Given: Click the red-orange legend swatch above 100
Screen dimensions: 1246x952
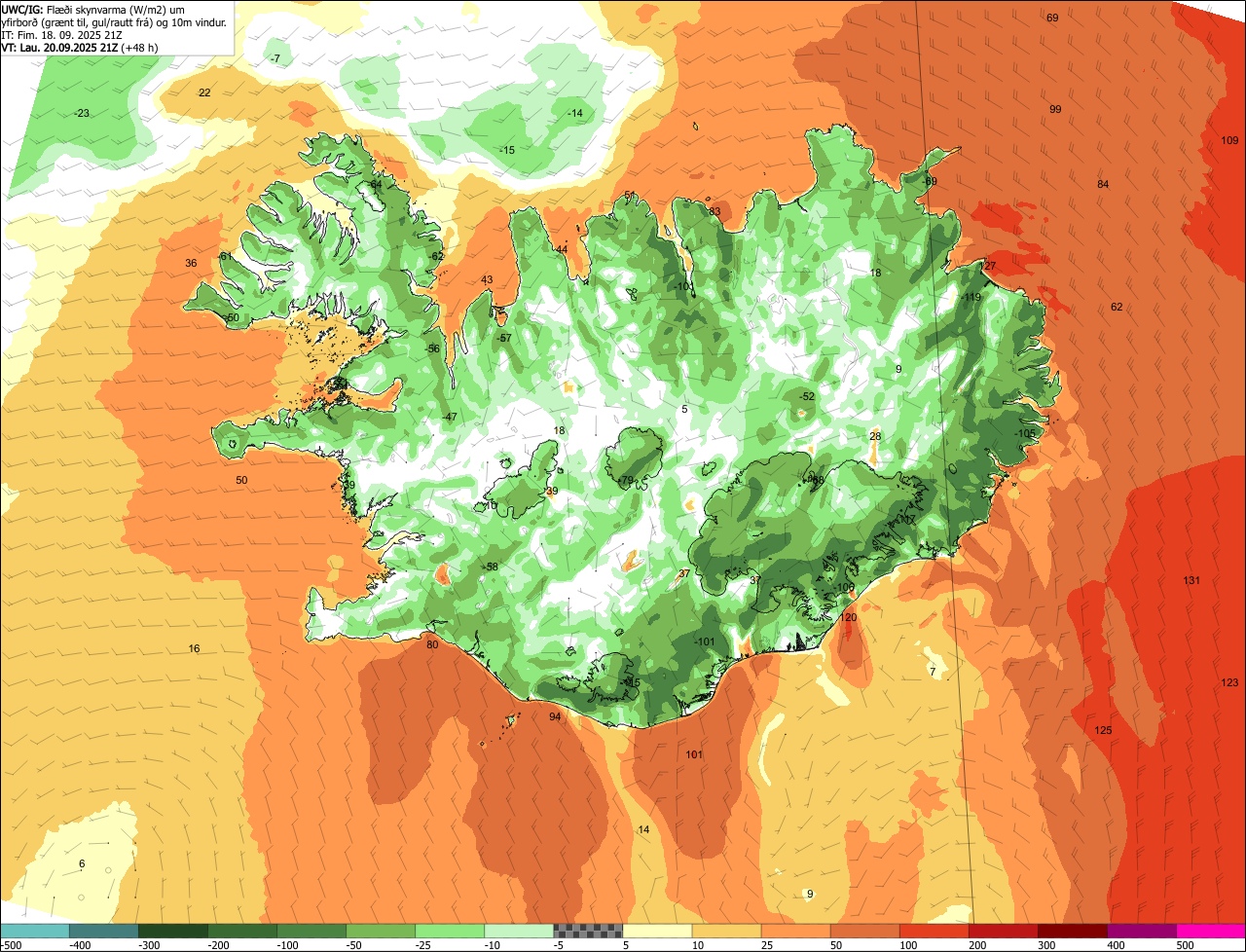Looking at the screenshot, I should [934, 931].
